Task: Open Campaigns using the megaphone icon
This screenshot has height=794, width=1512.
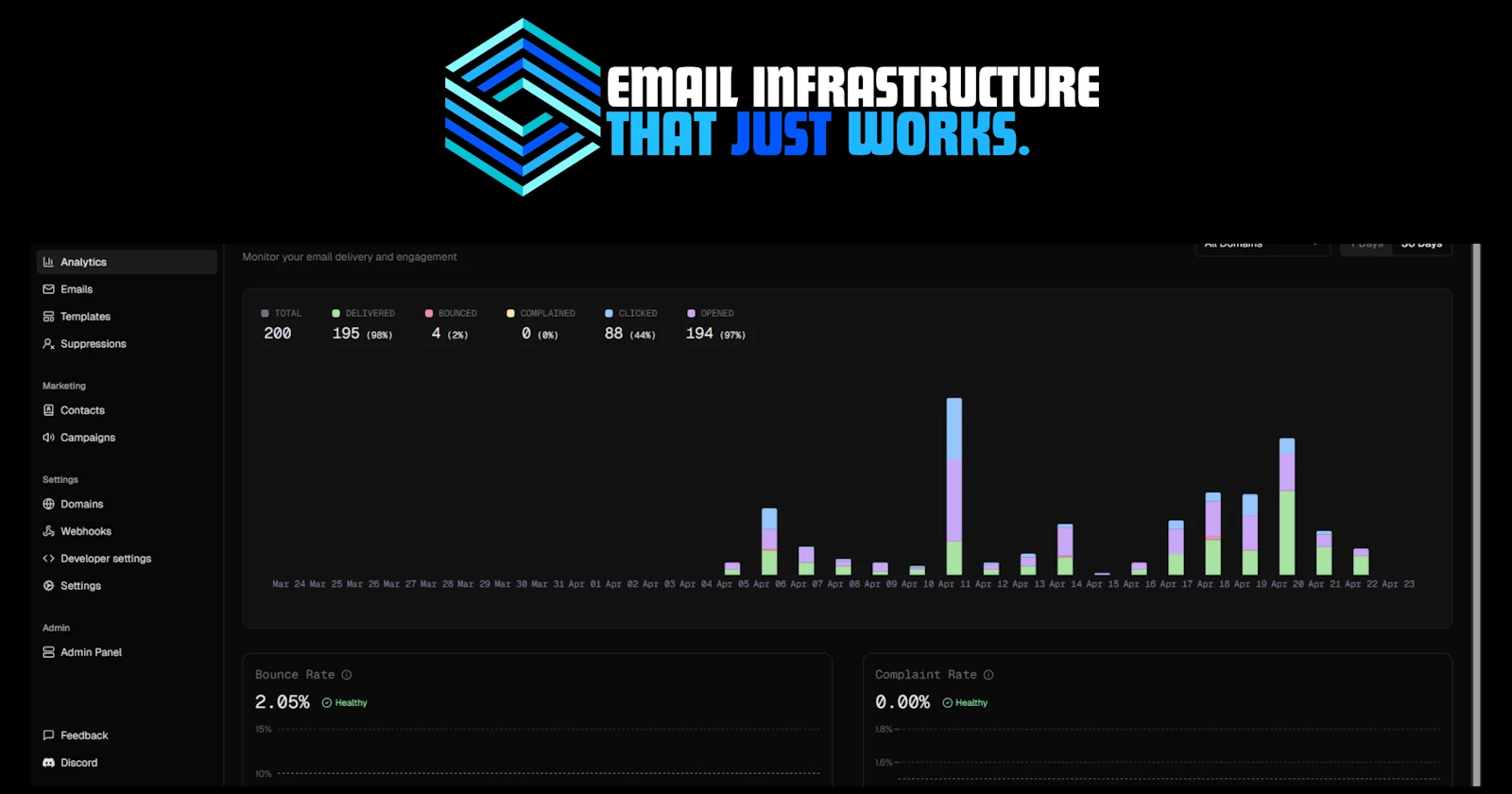Action: pyautogui.click(x=48, y=438)
